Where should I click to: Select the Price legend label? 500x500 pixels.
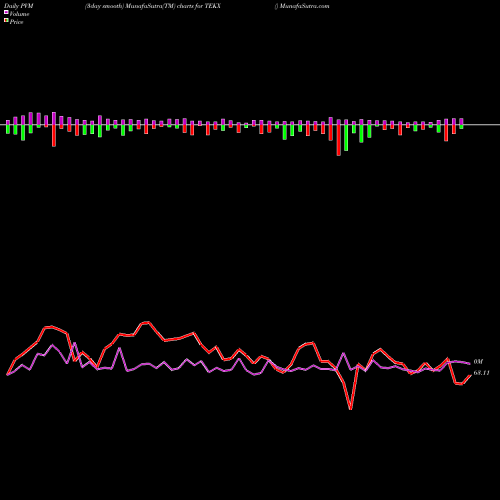[x=16, y=22]
